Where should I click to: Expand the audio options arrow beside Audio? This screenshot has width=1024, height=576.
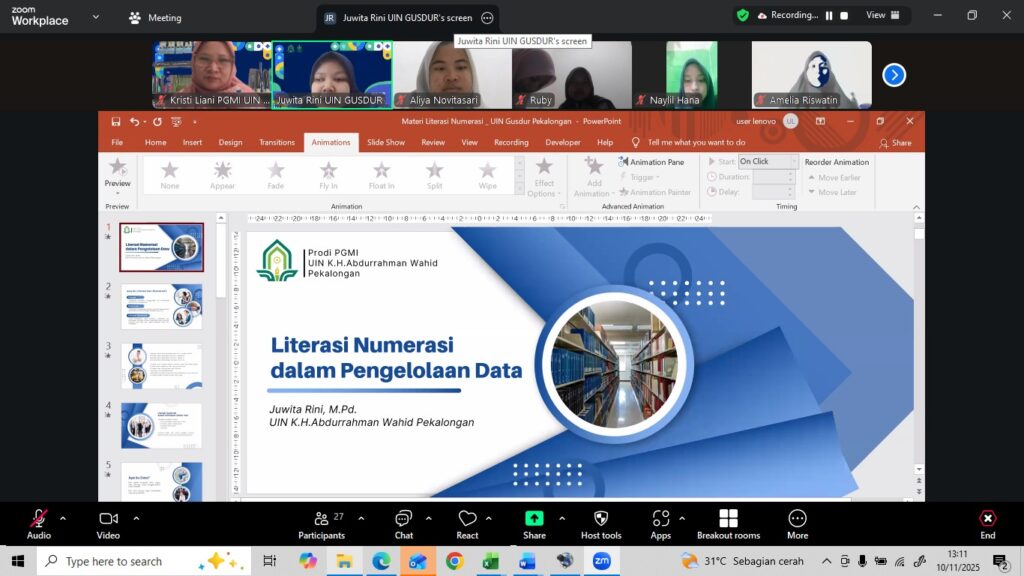[x=63, y=518]
